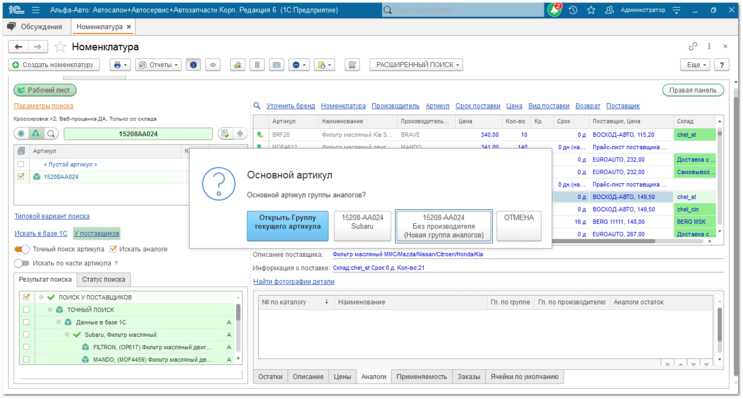Uncheck the 15208AA024 row checkbox
The width and height of the screenshot is (743, 399).
[x=21, y=177]
